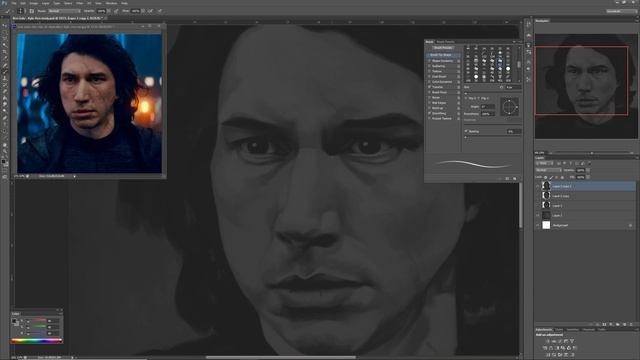Image resolution: width=640 pixels, height=360 pixels.
Task: Select the Move tool
Action: pyautogui.click(x=5, y=26)
